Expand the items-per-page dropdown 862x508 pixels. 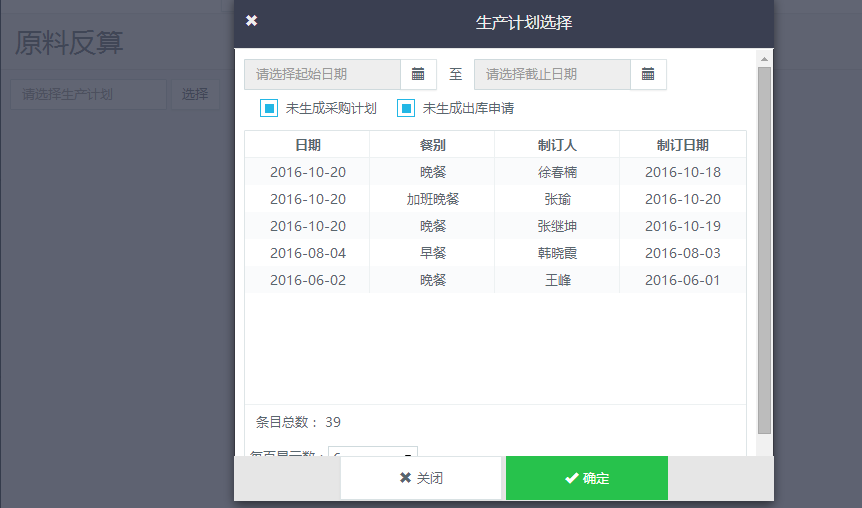(373, 453)
